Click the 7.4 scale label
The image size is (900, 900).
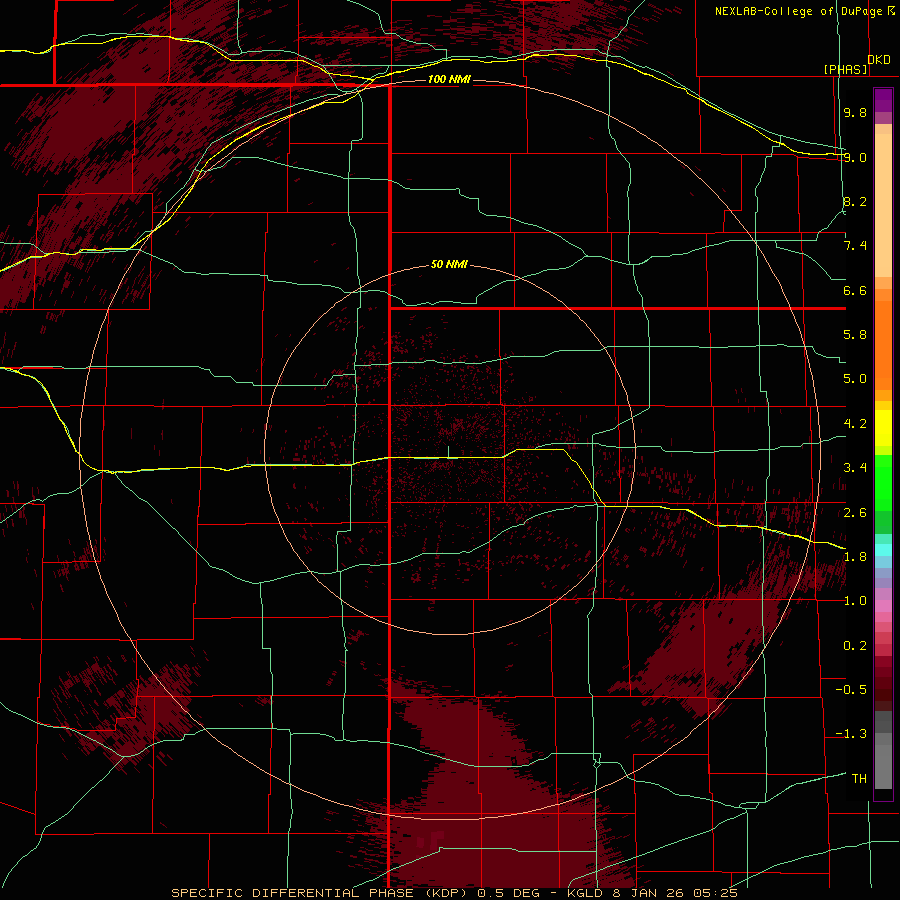coord(855,246)
